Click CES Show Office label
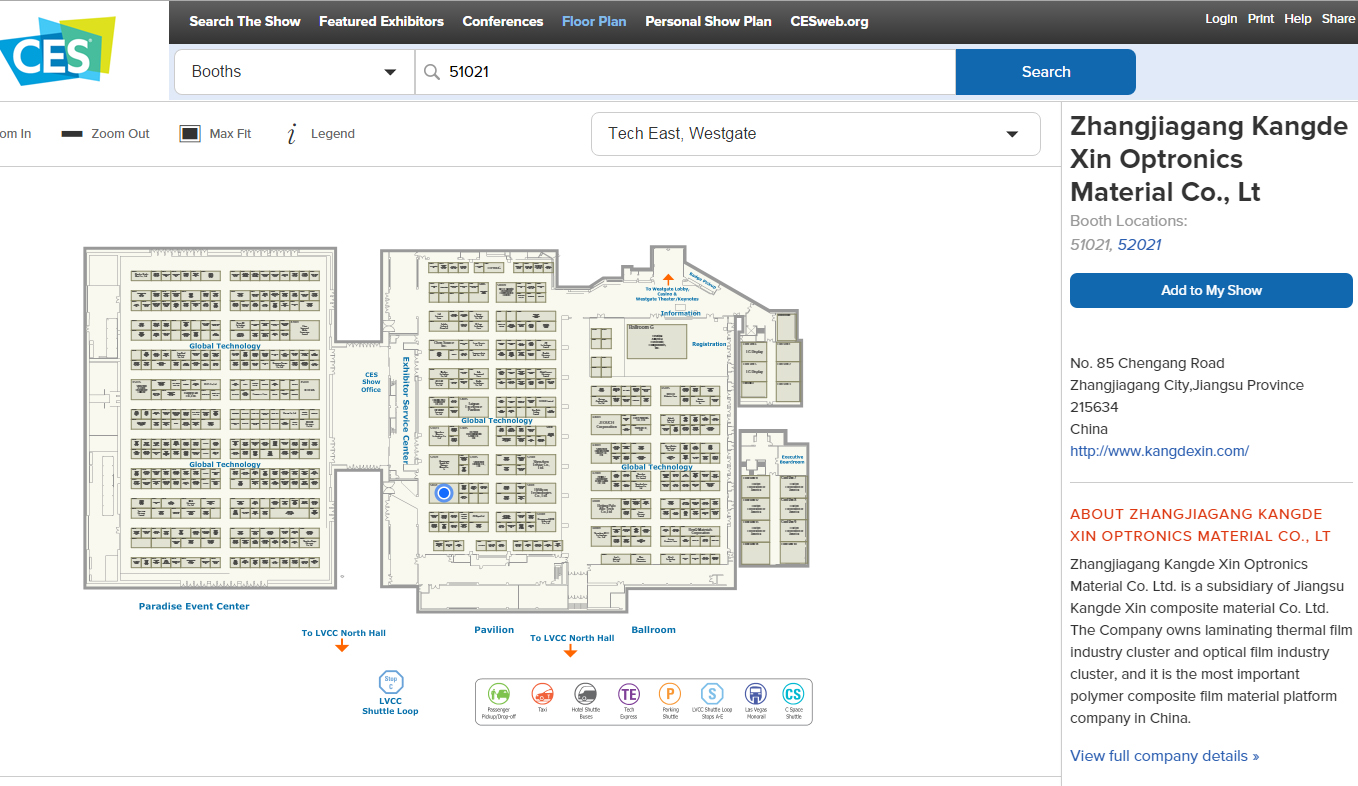1358x786 pixels. click(x=371, y=382)
